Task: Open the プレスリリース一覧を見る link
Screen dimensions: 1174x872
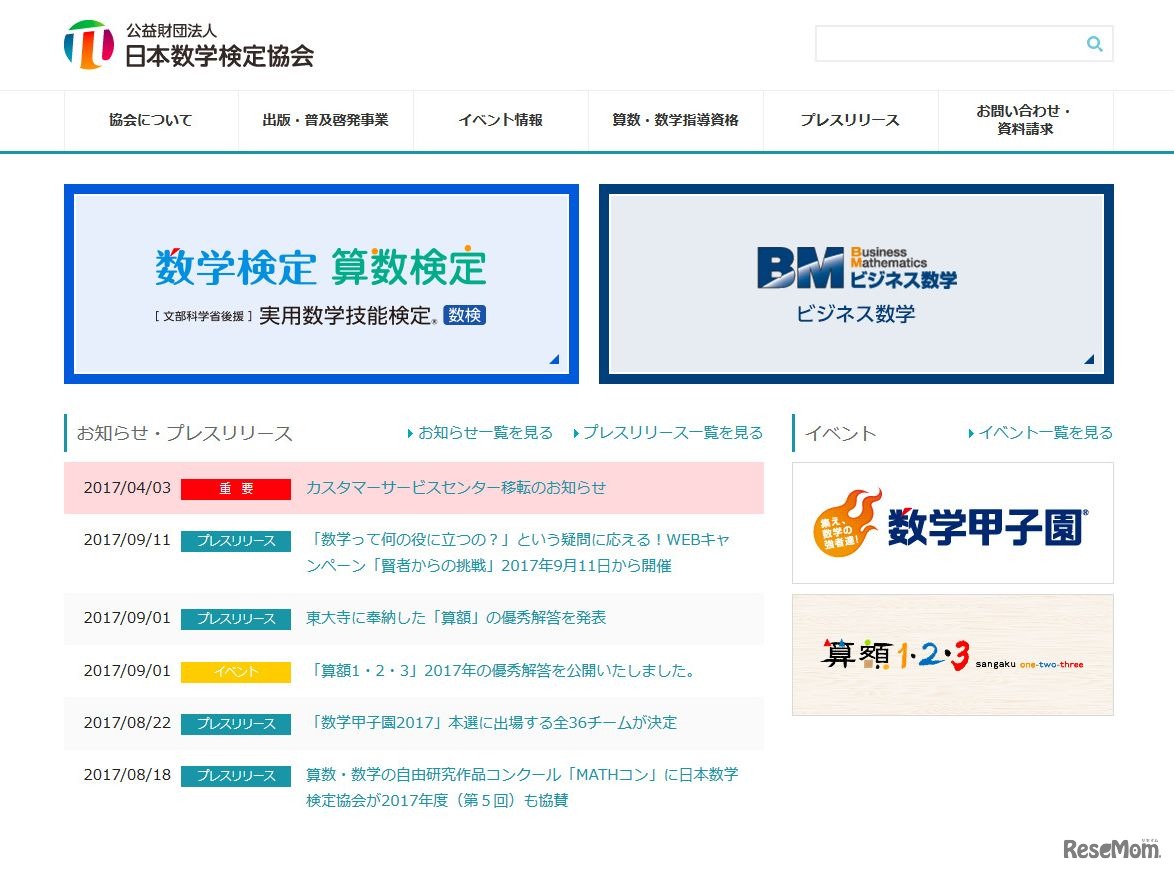Action: click(670, 433)
